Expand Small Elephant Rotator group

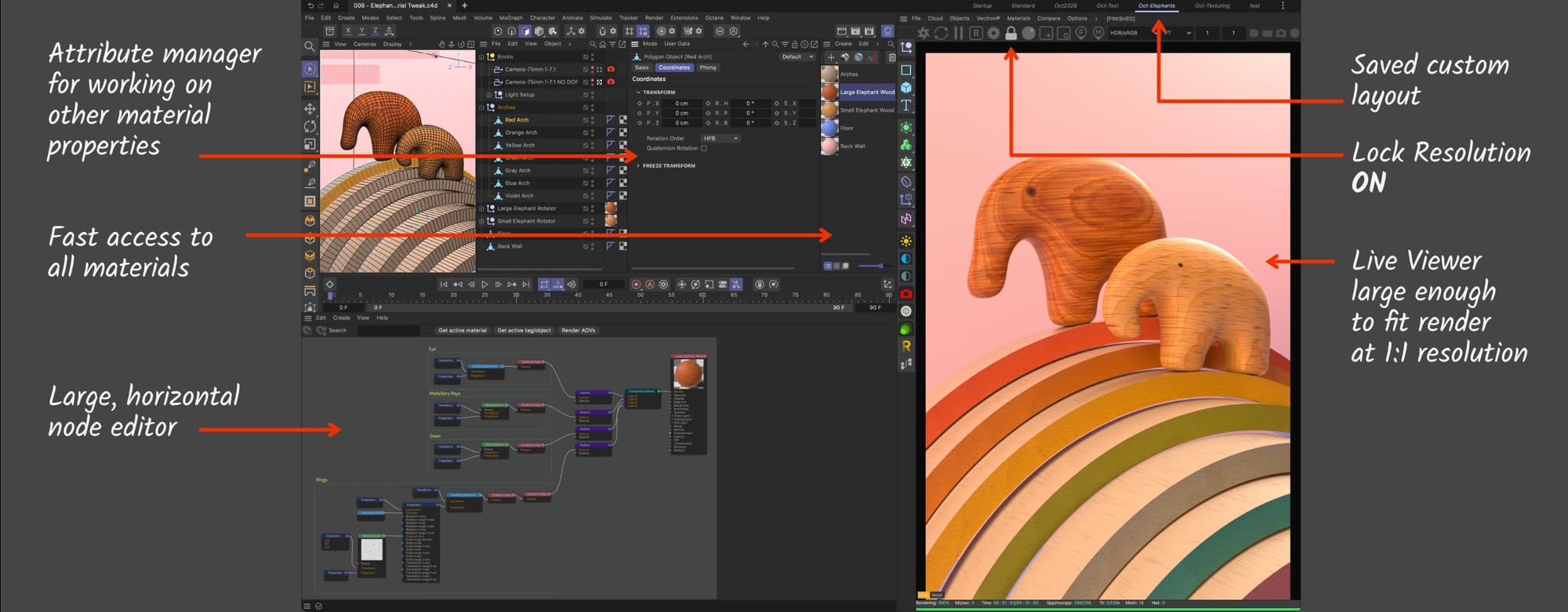click(x=481, y=221)
